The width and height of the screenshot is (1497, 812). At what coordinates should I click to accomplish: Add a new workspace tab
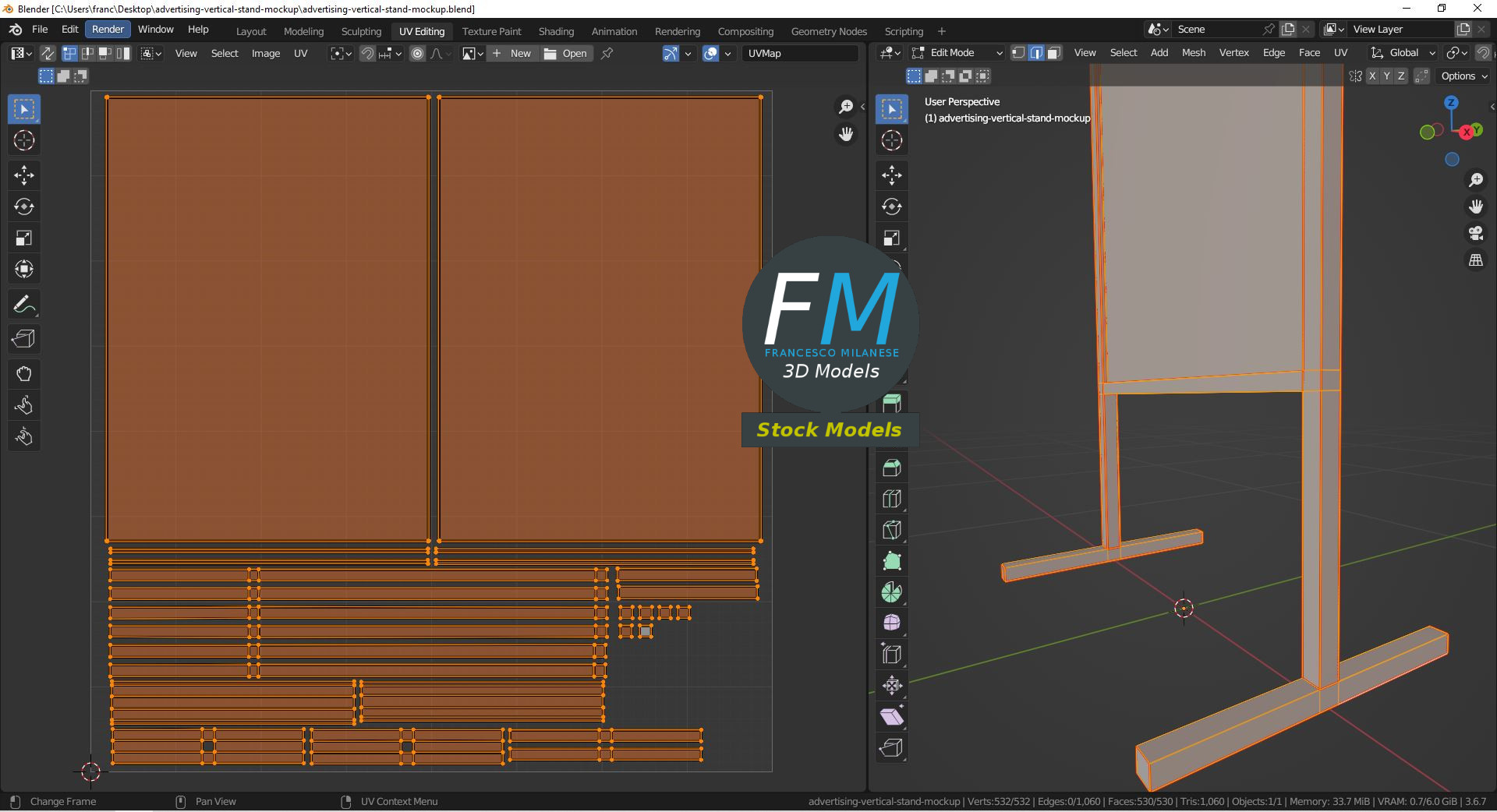pos(942,31)
